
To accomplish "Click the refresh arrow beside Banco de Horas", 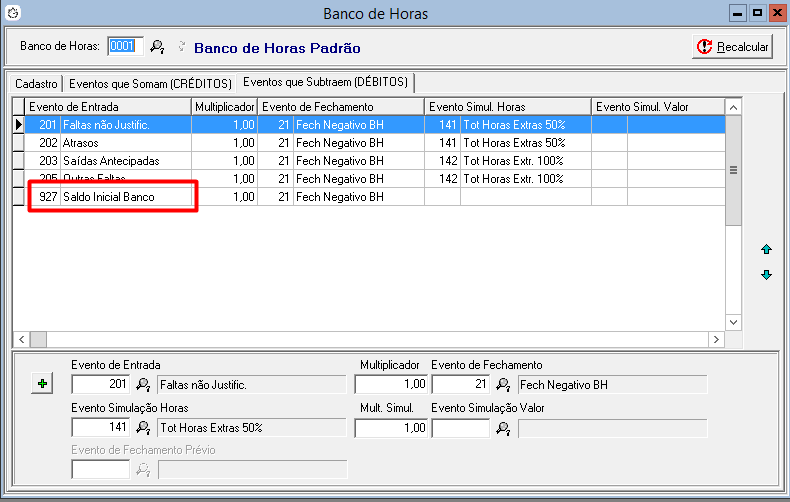I will pyautogui.click(x=181, y=46).
